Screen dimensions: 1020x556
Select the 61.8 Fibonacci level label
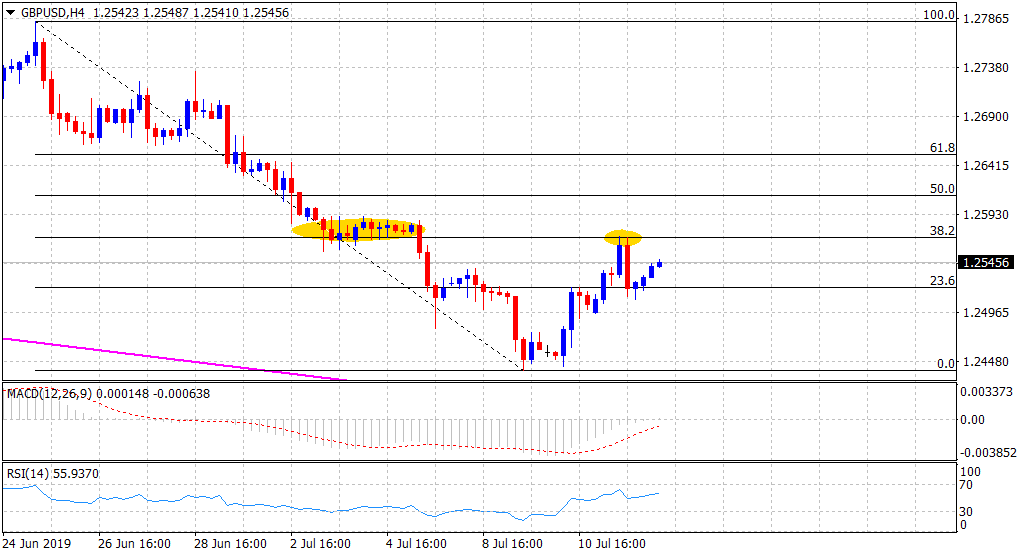(x=943, y=148)
